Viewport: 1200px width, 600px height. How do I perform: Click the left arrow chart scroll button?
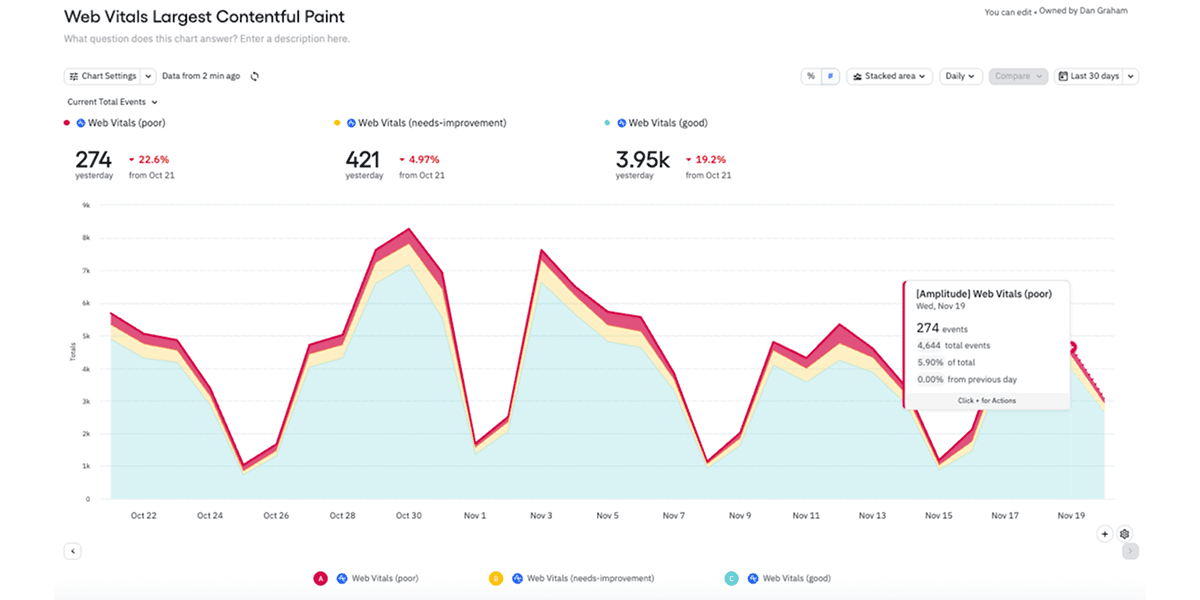(72, 551)
